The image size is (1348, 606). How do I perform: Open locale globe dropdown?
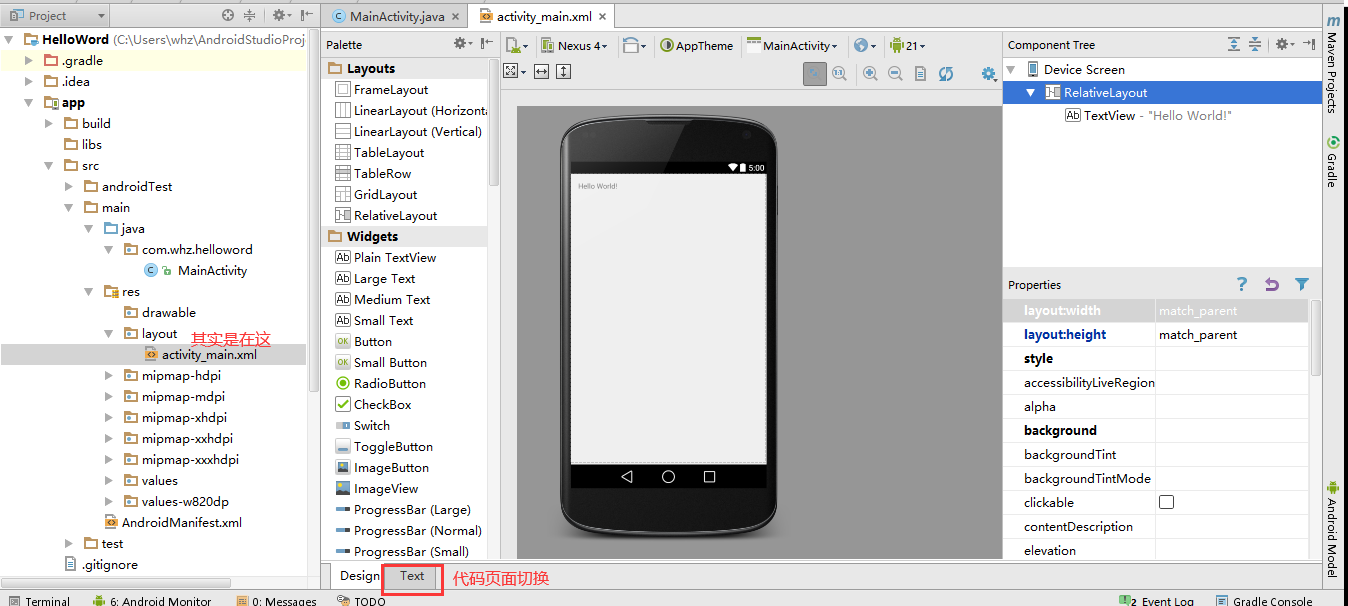(864, 45)
